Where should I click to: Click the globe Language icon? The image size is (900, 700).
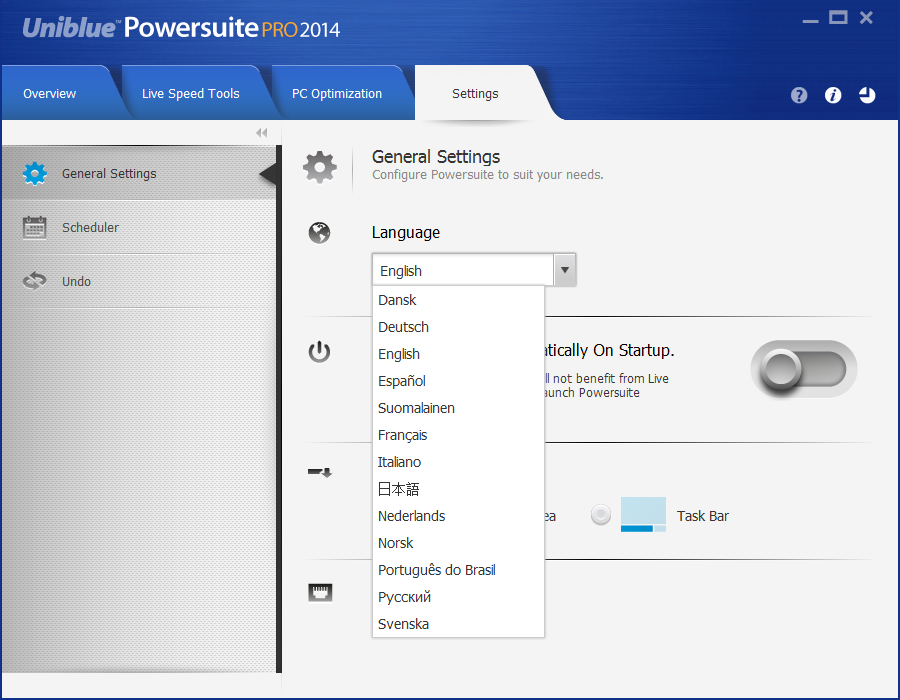click(x=319, y=232)
